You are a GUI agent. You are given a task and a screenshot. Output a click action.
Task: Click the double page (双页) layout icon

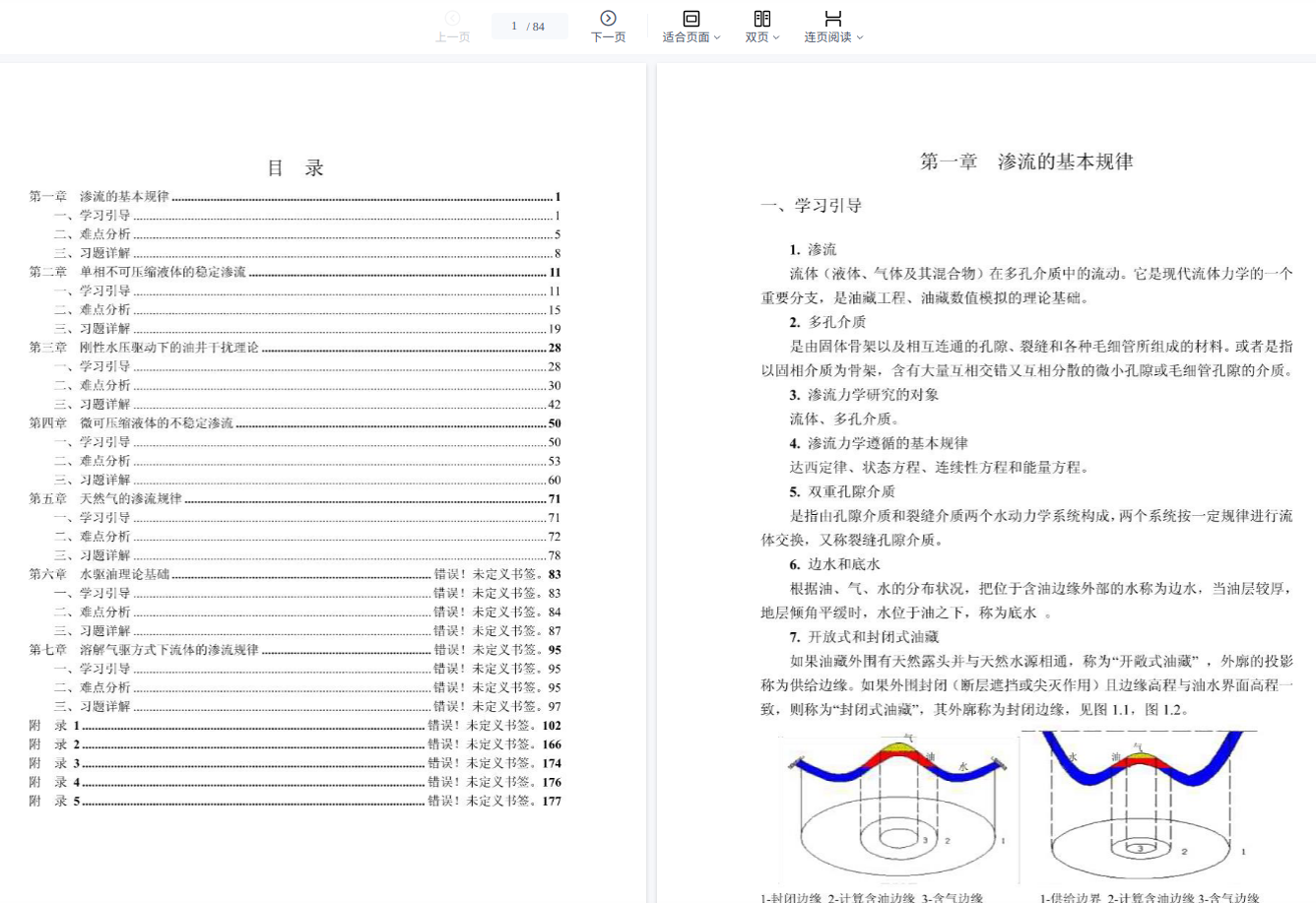[761, 19]
